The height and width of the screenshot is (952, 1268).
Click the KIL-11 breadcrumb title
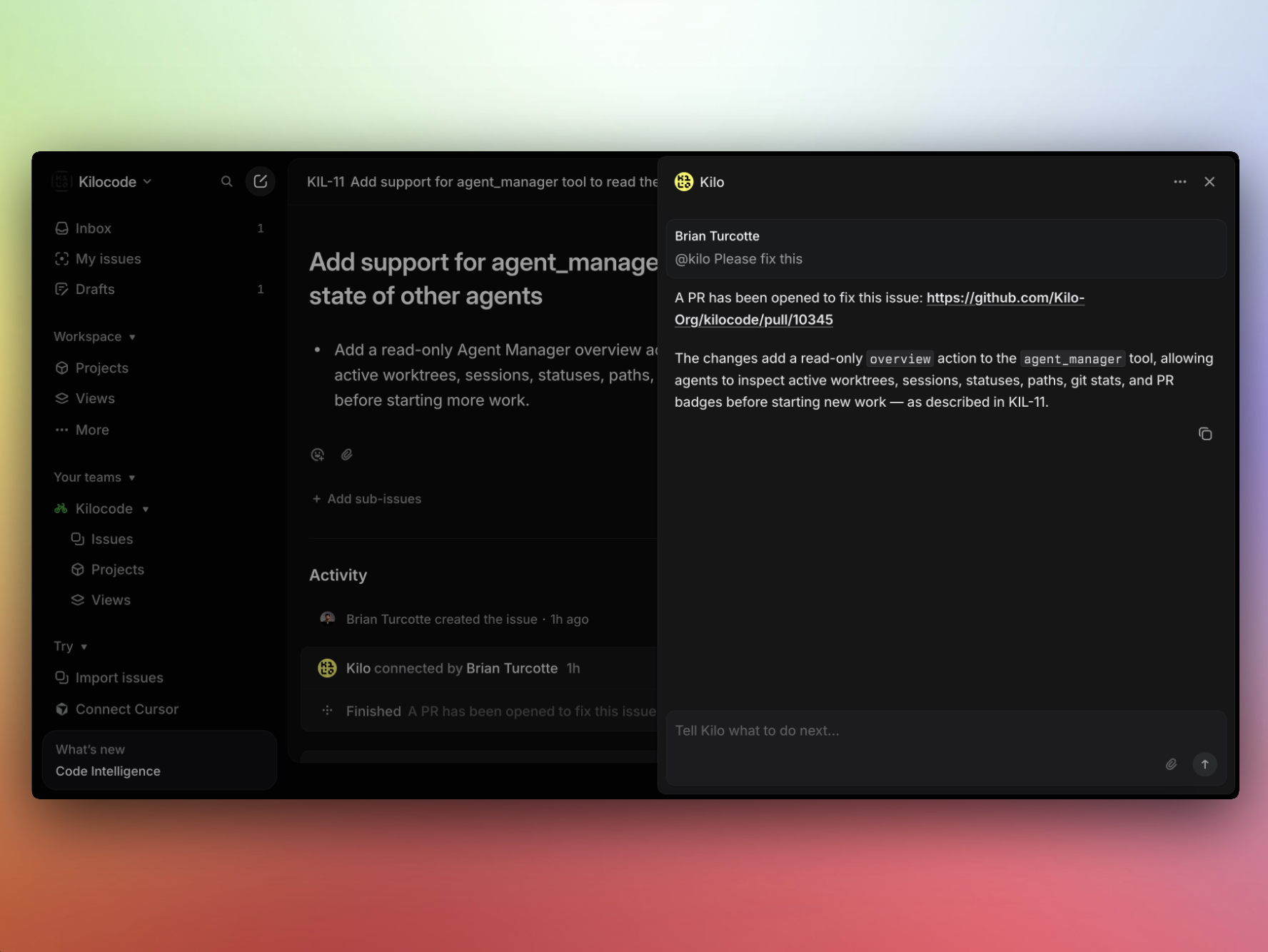coord(482,182)
